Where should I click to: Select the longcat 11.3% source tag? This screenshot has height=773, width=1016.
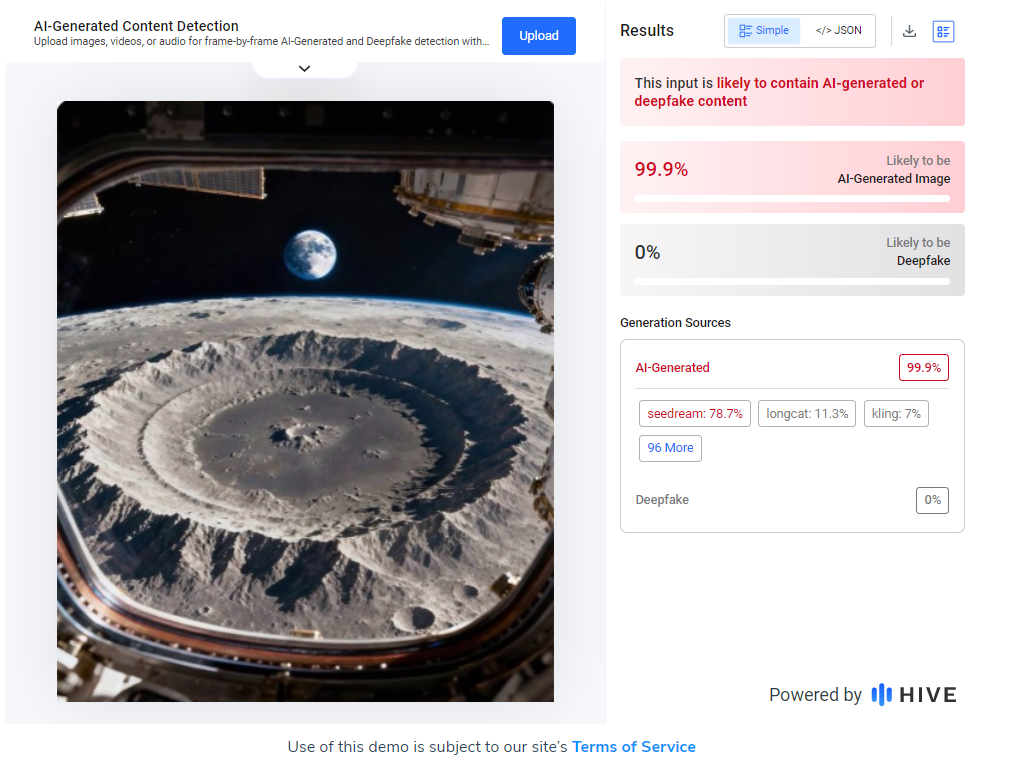click(806, 414)
